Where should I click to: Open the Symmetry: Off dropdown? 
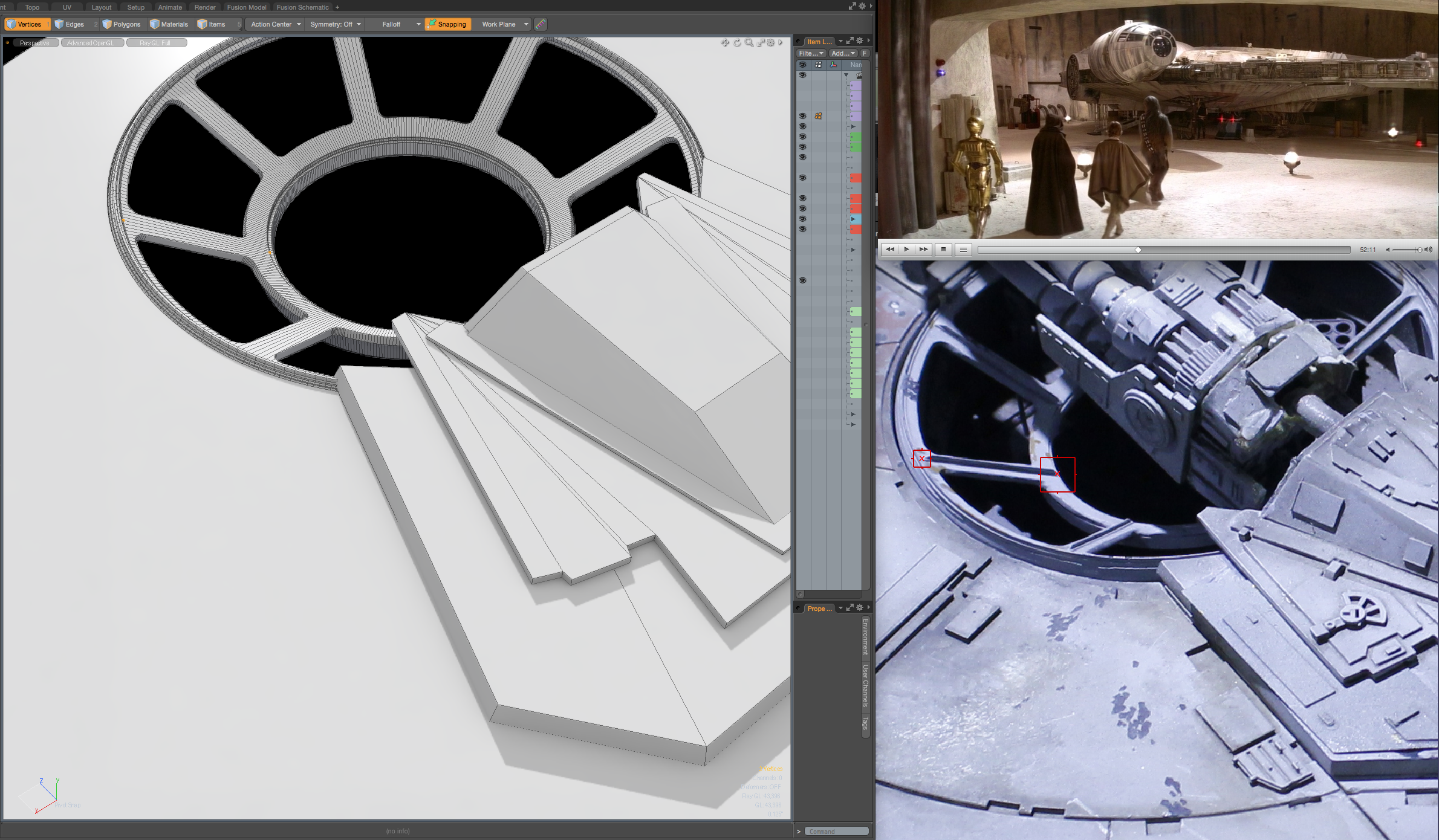pos(335,24)
